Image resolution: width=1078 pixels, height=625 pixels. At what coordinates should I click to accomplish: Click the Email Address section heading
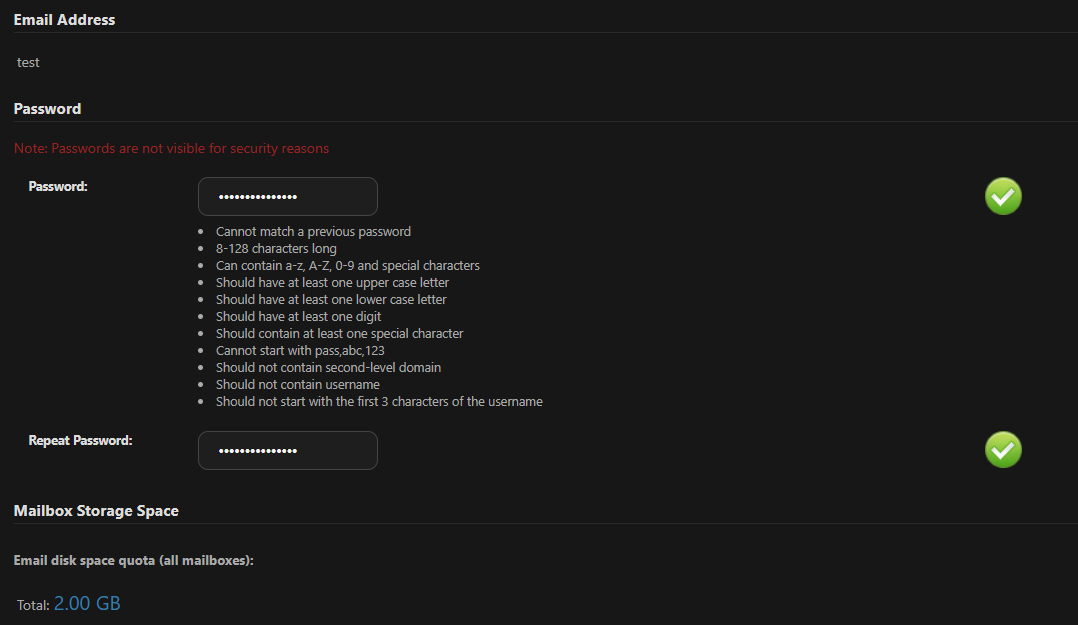coord(64,19)
